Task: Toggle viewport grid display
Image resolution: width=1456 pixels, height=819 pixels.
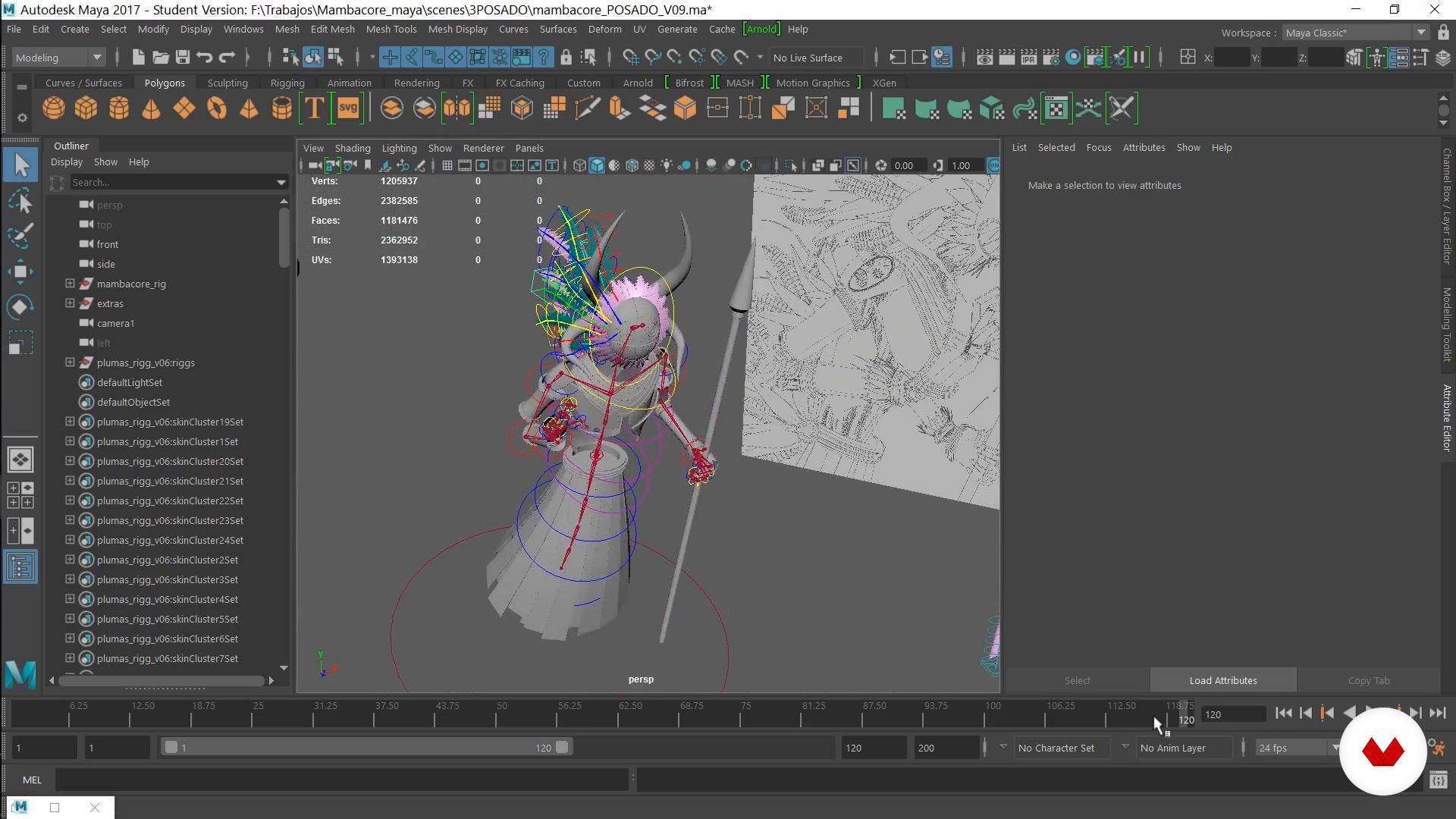Action: point(447,165)
